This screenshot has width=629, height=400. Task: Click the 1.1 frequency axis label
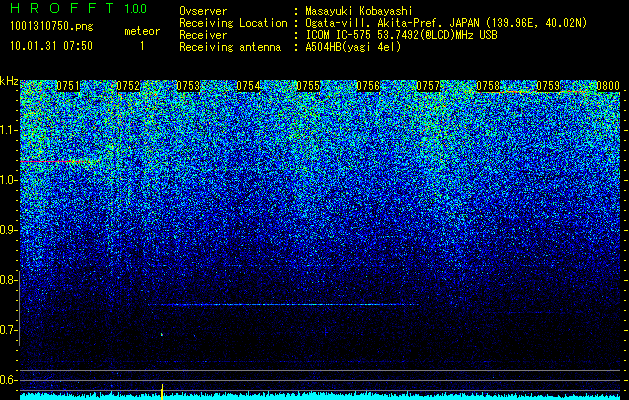[x=8, y=131]
